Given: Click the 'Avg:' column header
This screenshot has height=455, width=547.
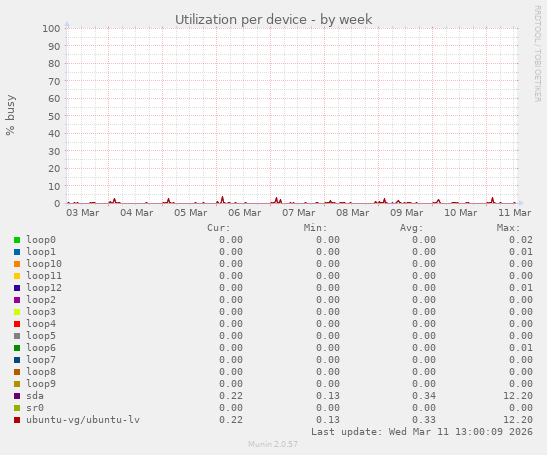Looking at the screenshot, I should click(412, 228).
